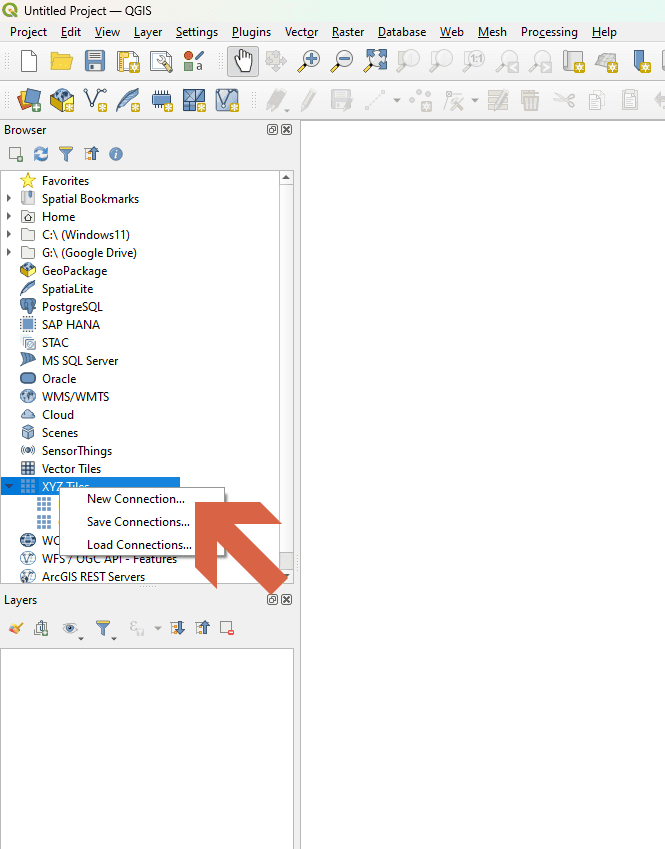Open an existing project folder icon
Screen dimensions: 665x849
coord(62,61)
